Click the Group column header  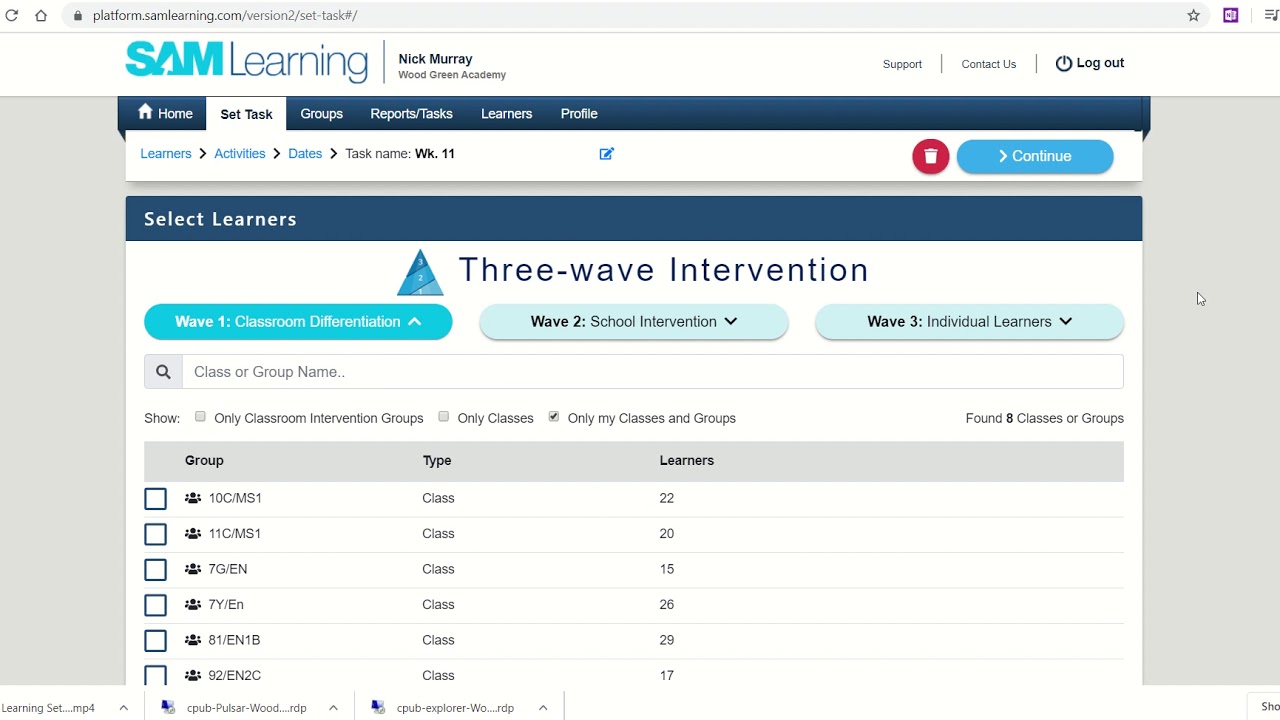click(x=204, y=461)
